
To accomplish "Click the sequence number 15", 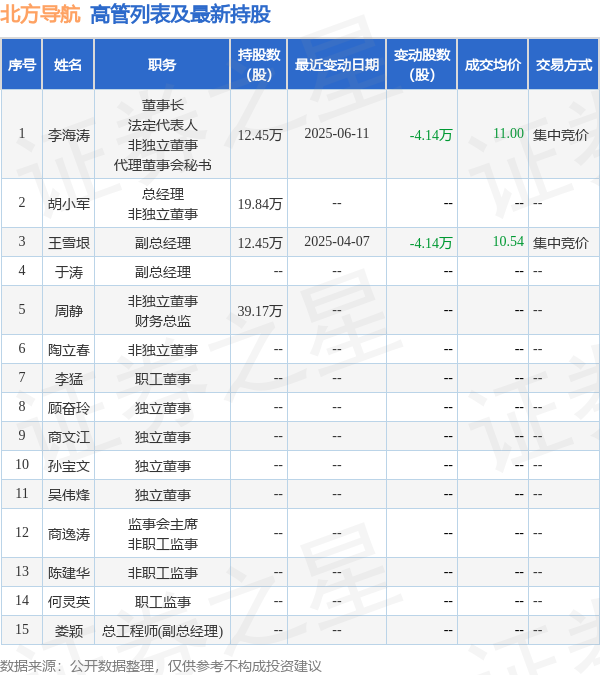I will pyautogui.click(x=22, y=629).
